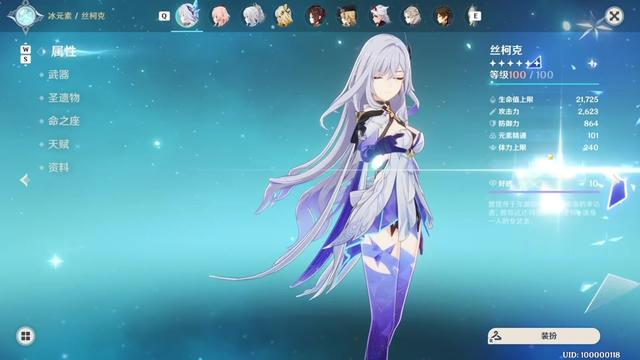Select the third grey-haired character portrait

411,16
